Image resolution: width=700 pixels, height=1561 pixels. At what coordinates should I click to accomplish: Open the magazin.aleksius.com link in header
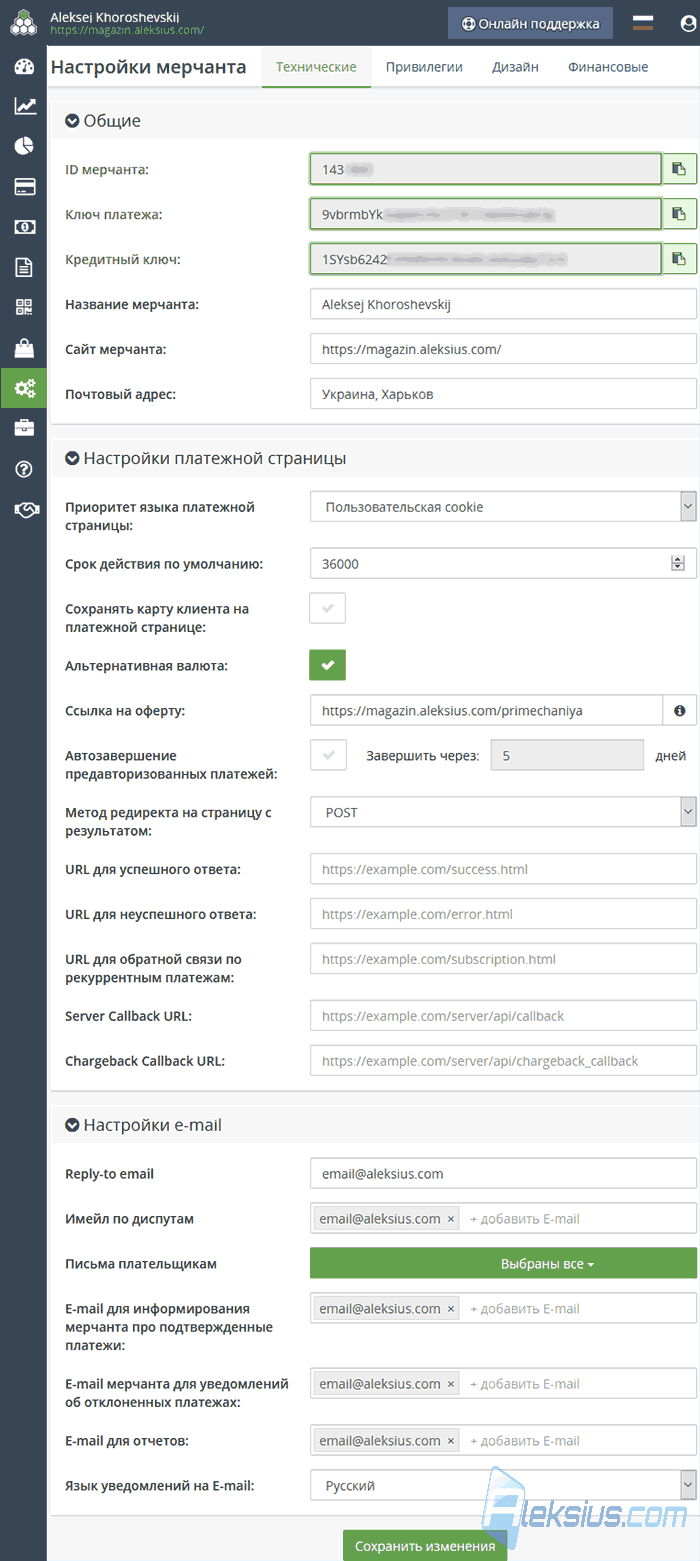(x=127, y=30)
